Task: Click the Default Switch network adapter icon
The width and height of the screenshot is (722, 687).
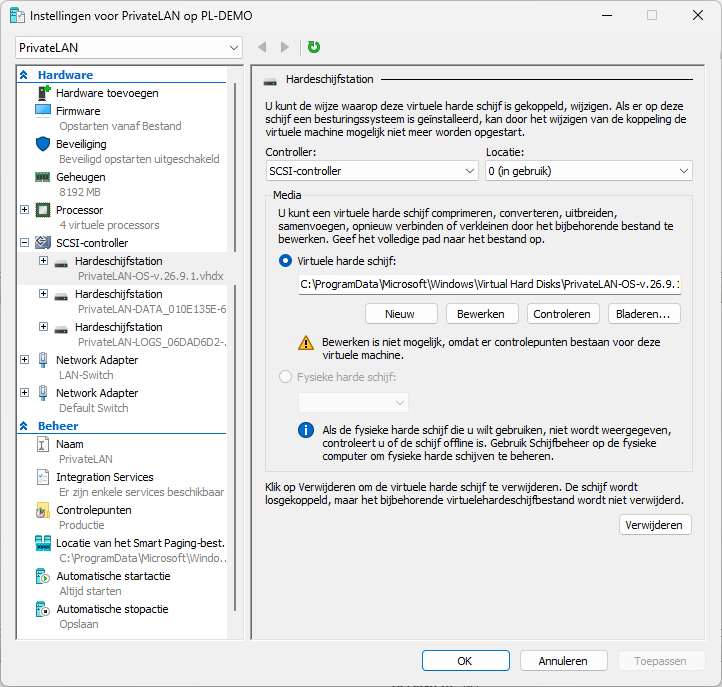Action: pos(43,393)
